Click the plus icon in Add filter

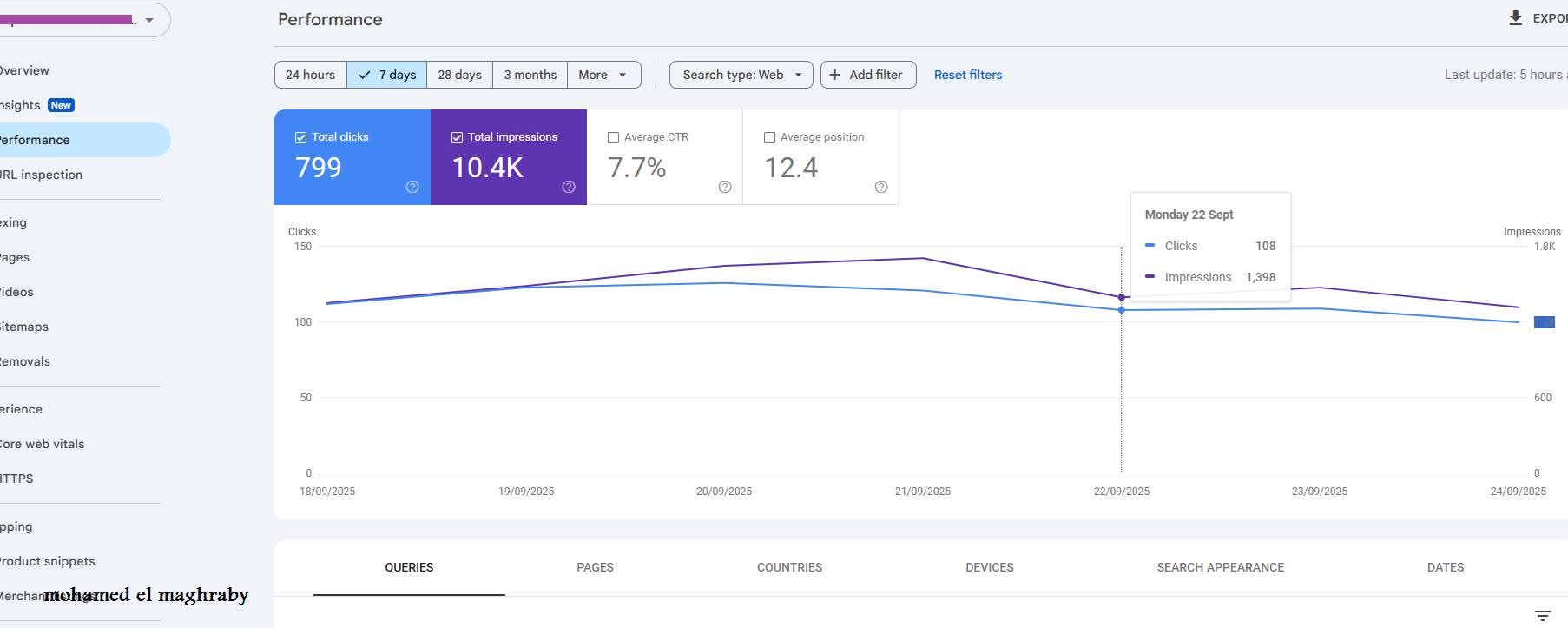(x=834, y=75)
